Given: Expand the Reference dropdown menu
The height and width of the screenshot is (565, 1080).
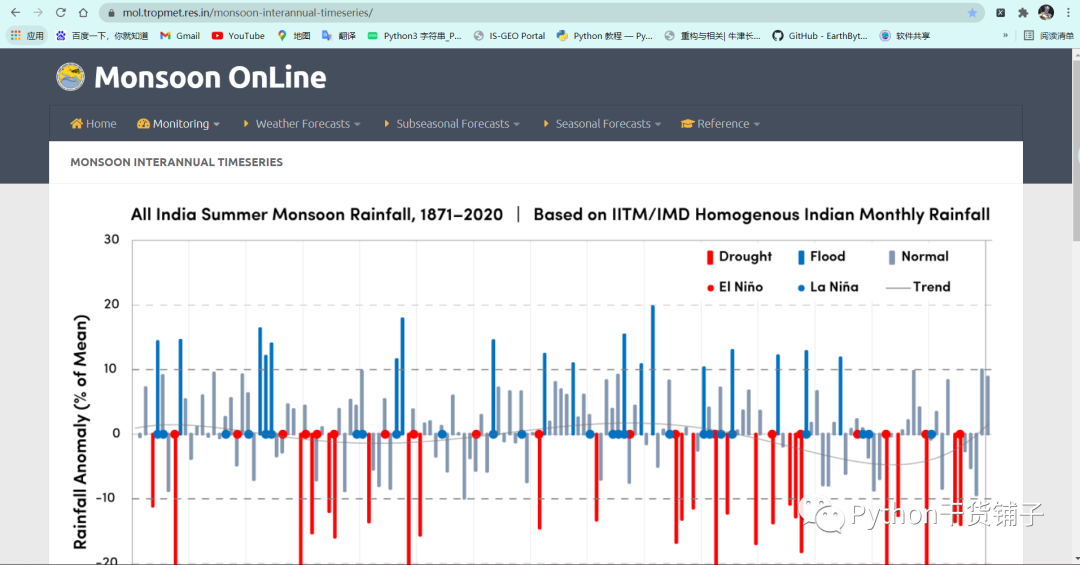Looking at the screenshot, I should (x=720, y=124).
